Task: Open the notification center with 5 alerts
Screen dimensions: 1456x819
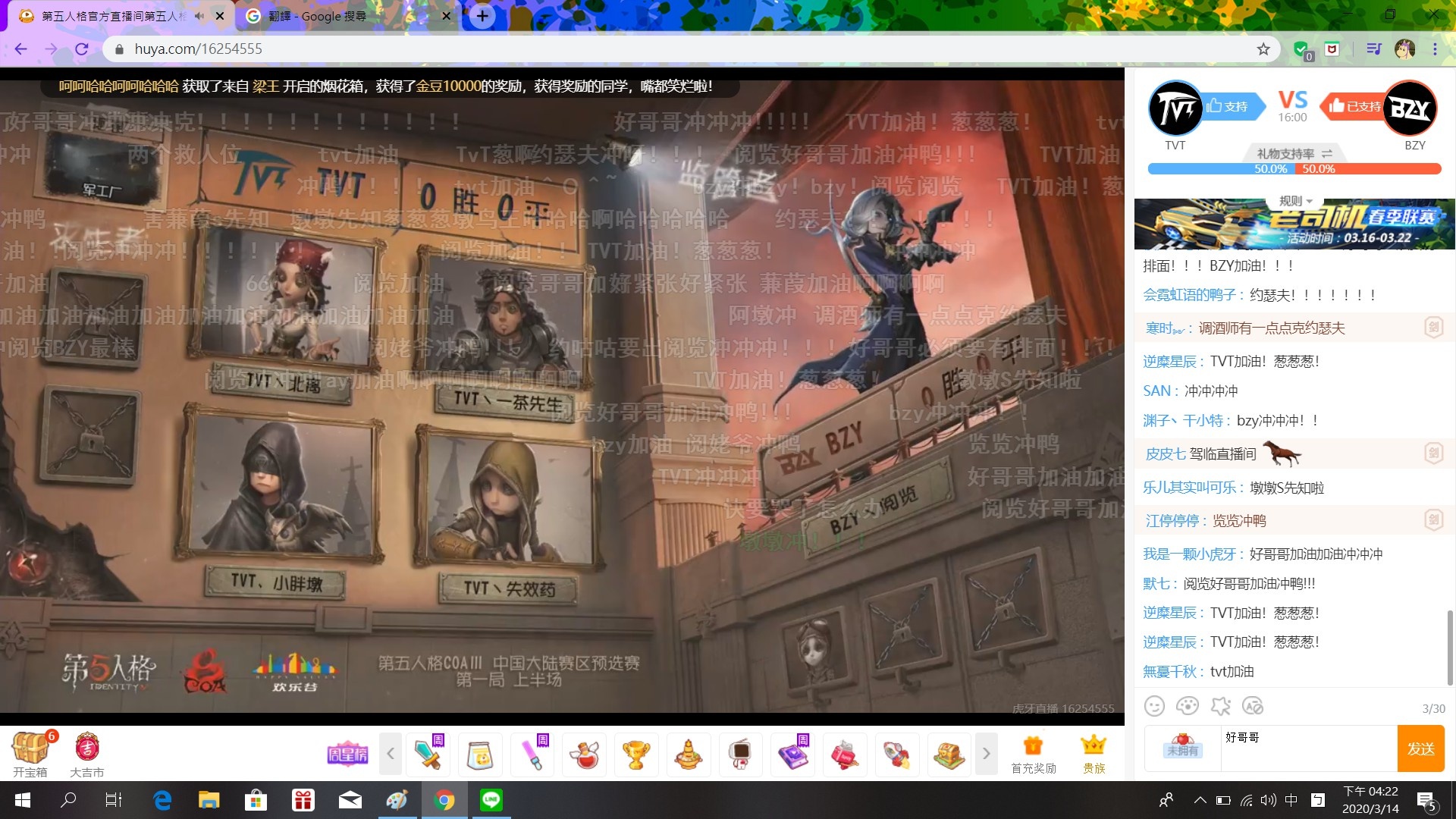Action: [x=1426, y=801]
